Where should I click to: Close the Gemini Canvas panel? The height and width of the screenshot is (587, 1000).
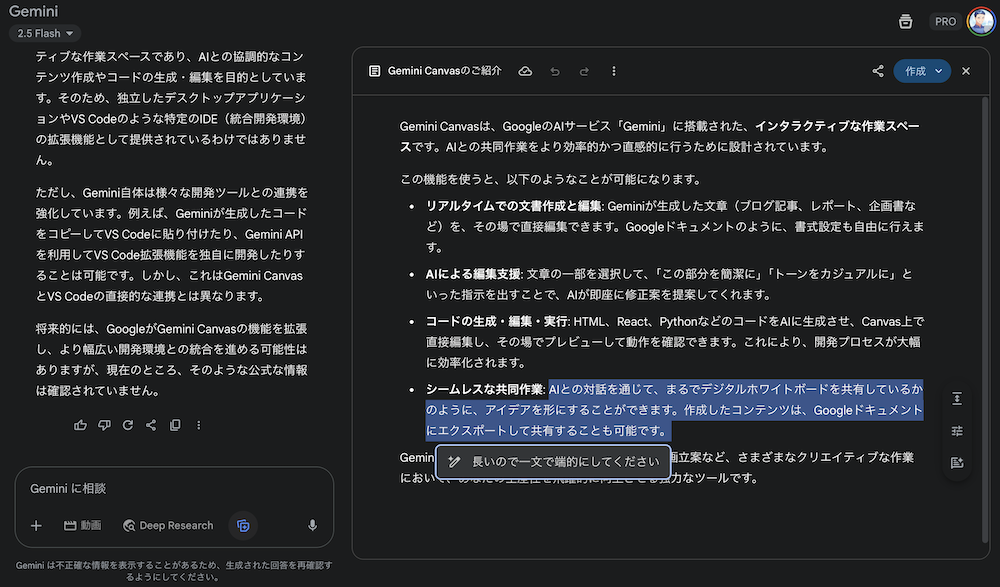click(966, 71)
